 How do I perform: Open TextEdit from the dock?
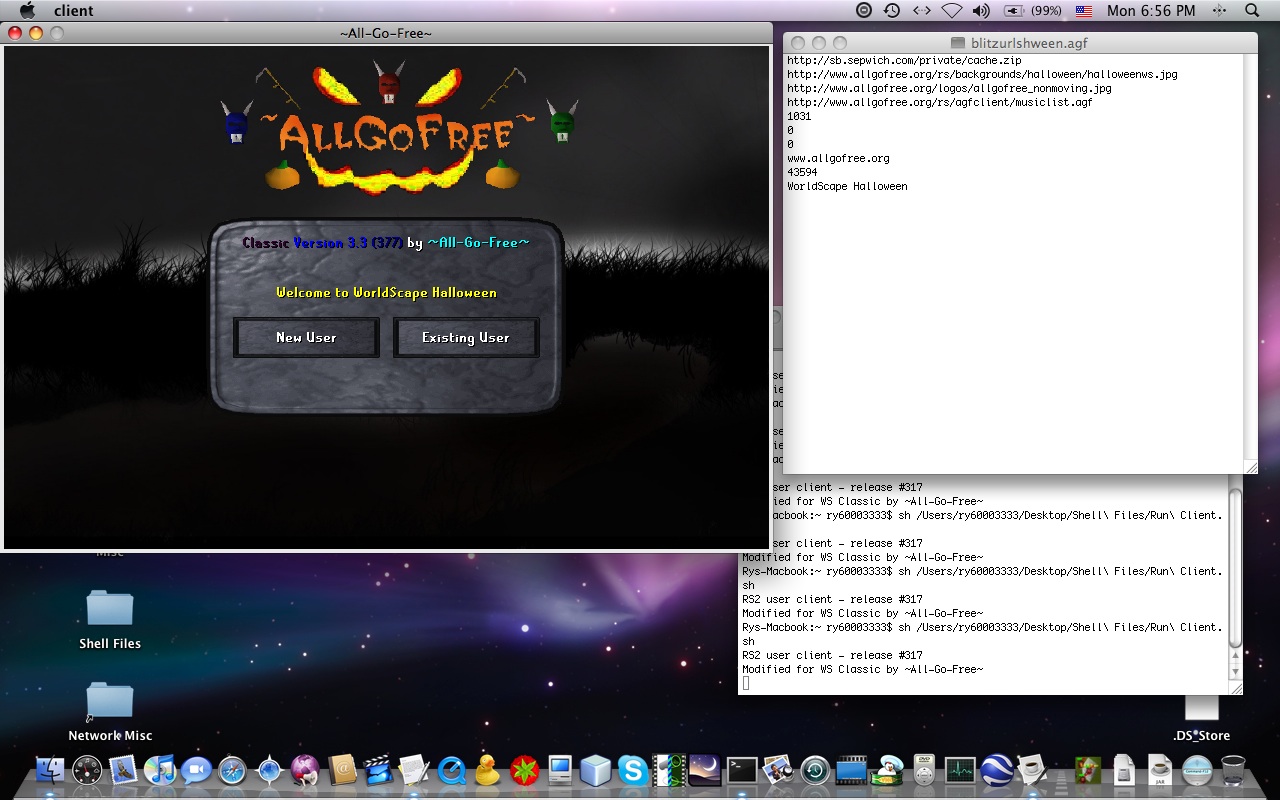[413, 769]
